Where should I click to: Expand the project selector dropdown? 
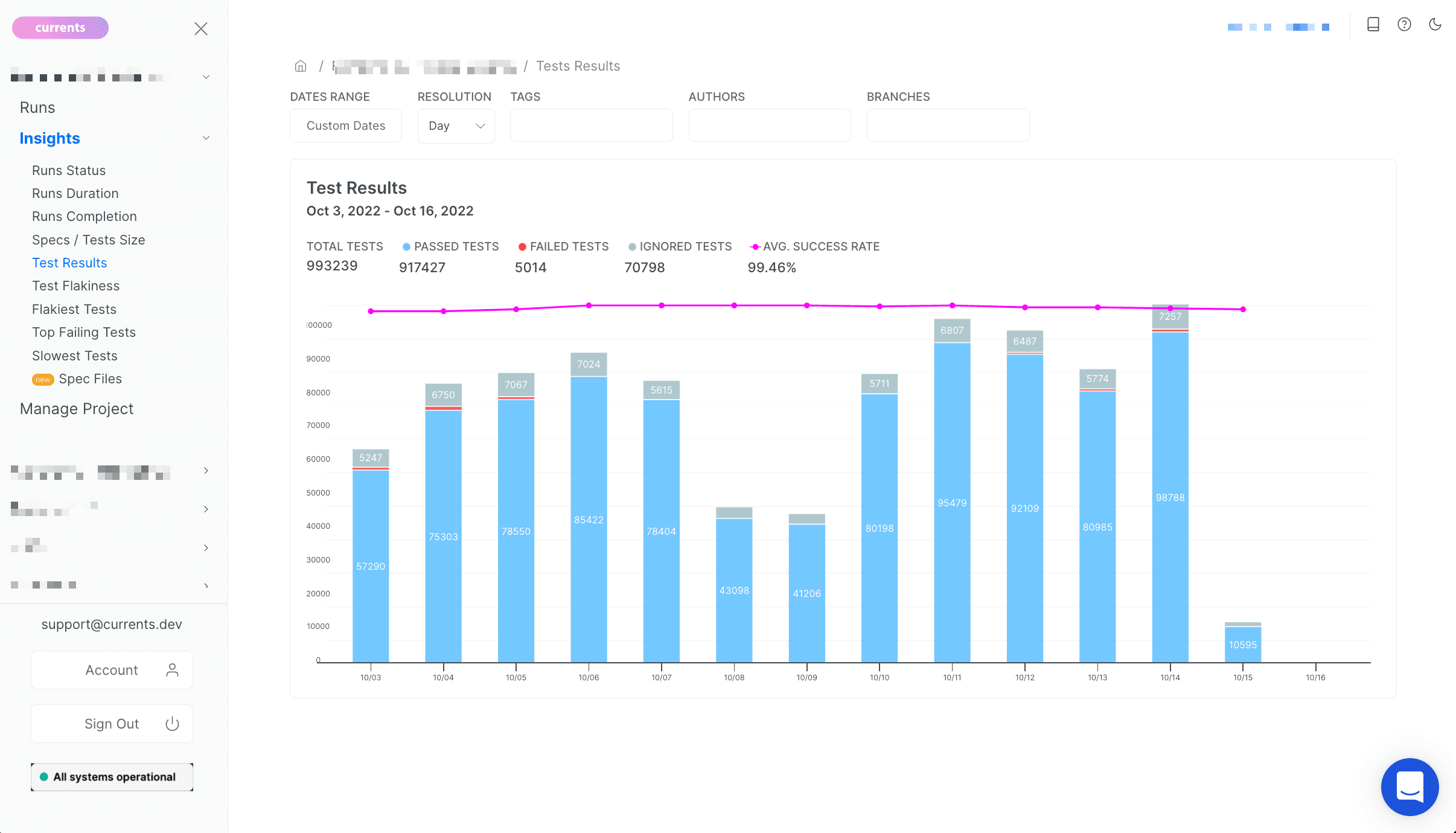[206, 77]
